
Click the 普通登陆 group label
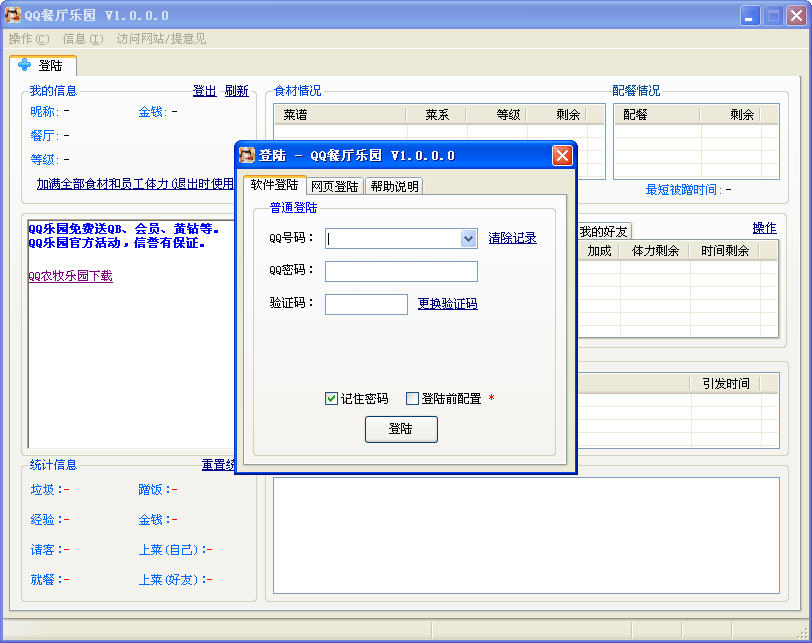293,208
